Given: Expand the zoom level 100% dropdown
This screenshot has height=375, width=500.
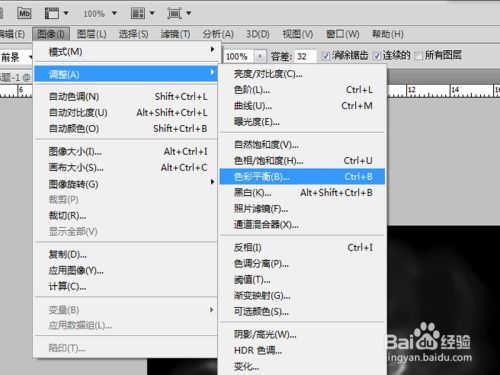Looking at the screenshot, I should pyautogui.click(x=114, y=13).
